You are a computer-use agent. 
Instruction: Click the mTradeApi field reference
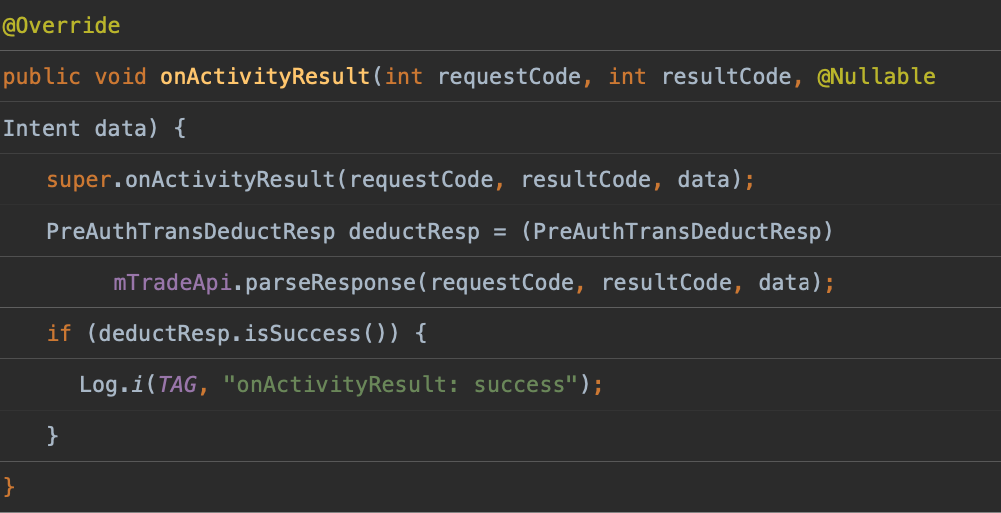click(x=172, y=282)
